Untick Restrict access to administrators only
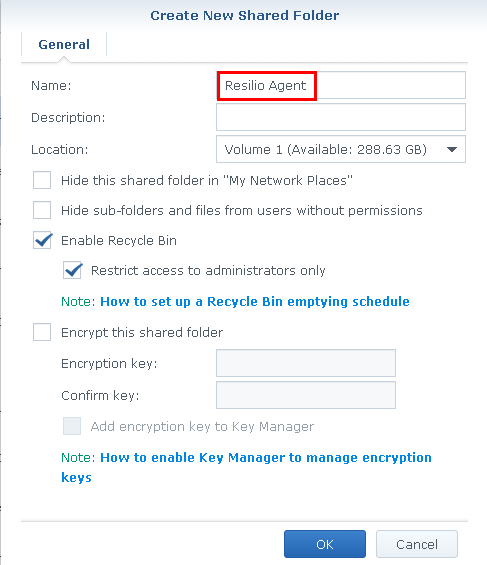The height and width of the screenshot is (565, 487). [x=72, y=270]
